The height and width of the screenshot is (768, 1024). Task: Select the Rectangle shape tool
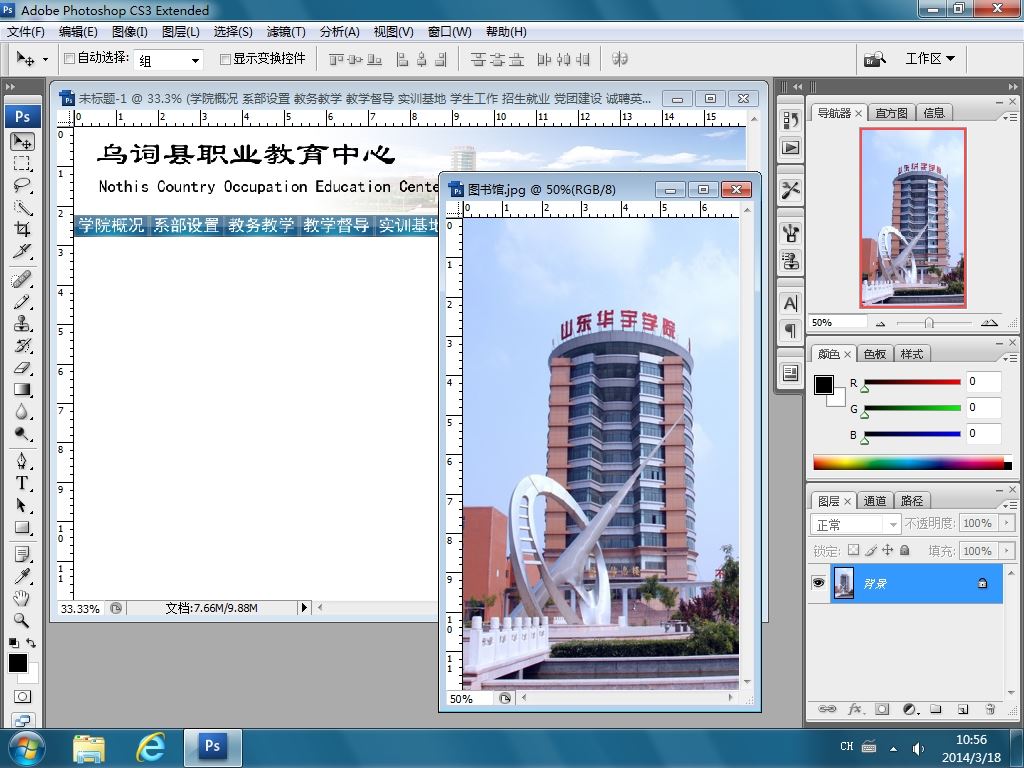[x=22, y=528]
